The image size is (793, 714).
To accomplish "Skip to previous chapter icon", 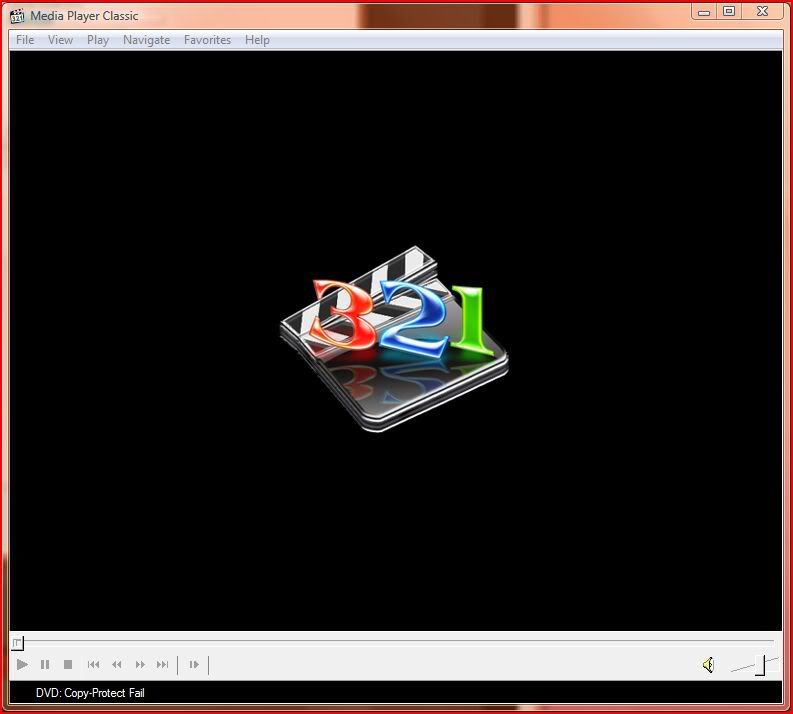I will coord(93,664).
